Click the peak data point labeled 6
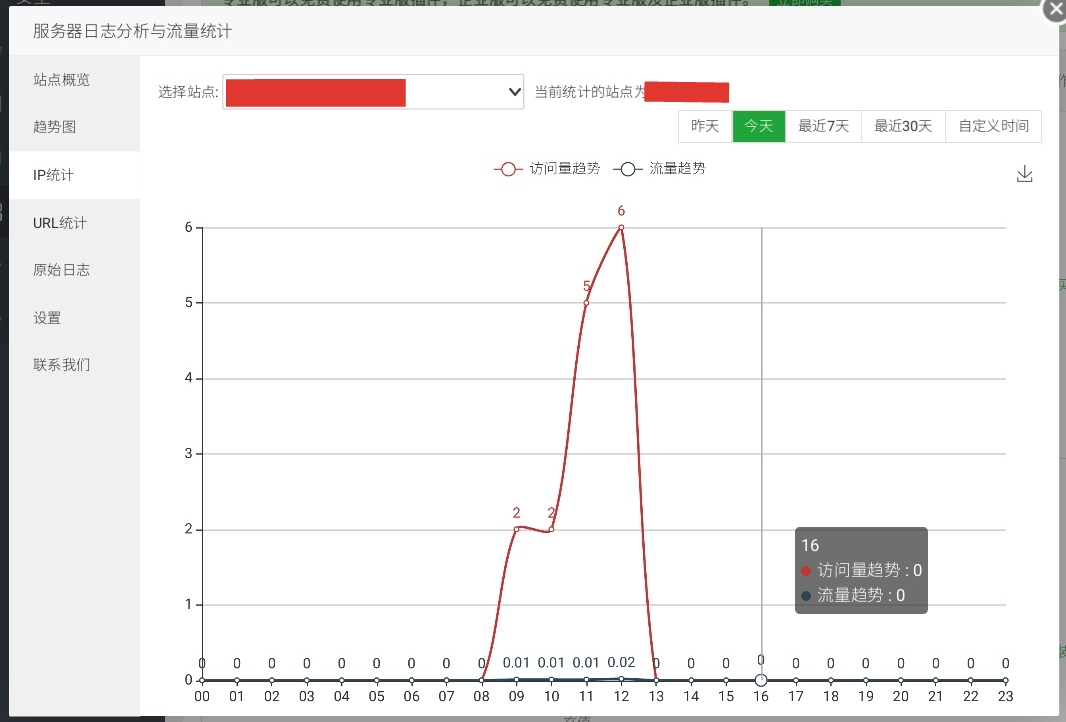This screenshot has width=1066, height=722. [x=621, y=227]
